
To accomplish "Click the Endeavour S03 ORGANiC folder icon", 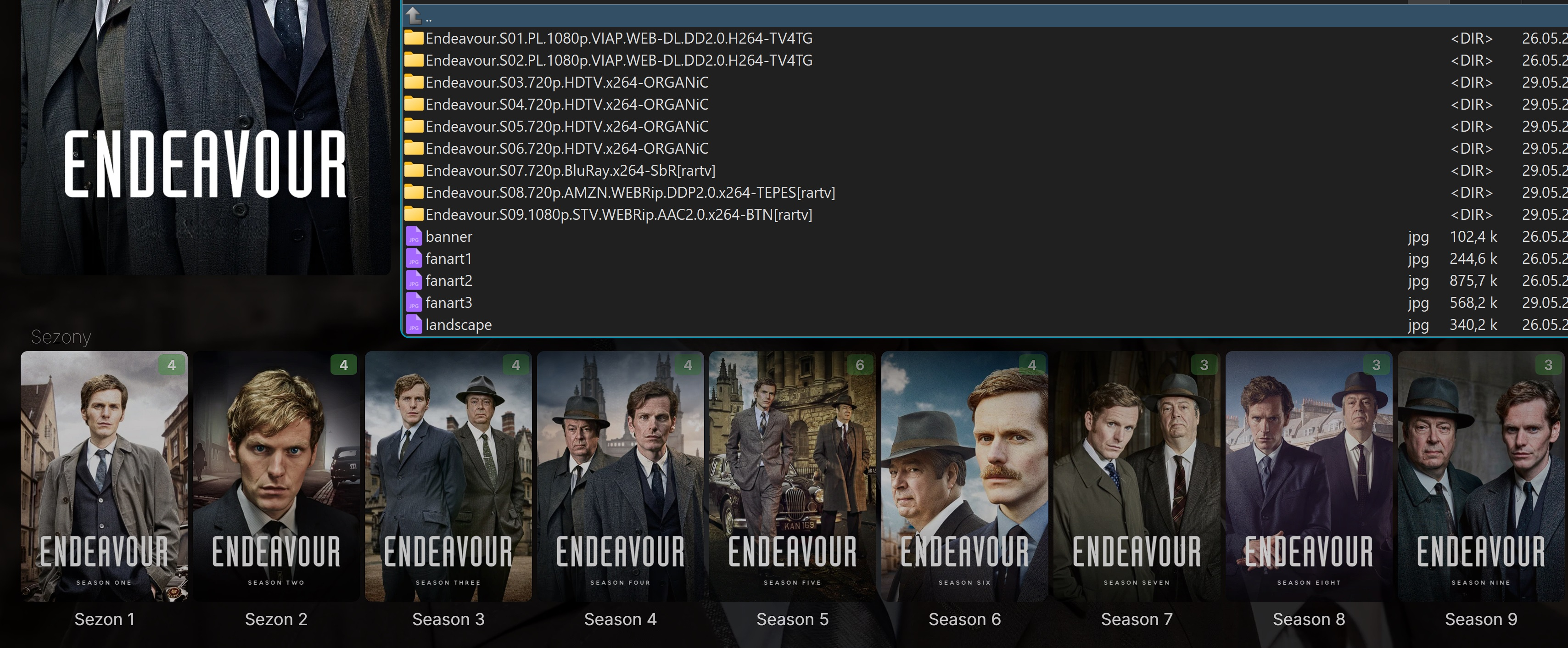I will tap(414, 82).
